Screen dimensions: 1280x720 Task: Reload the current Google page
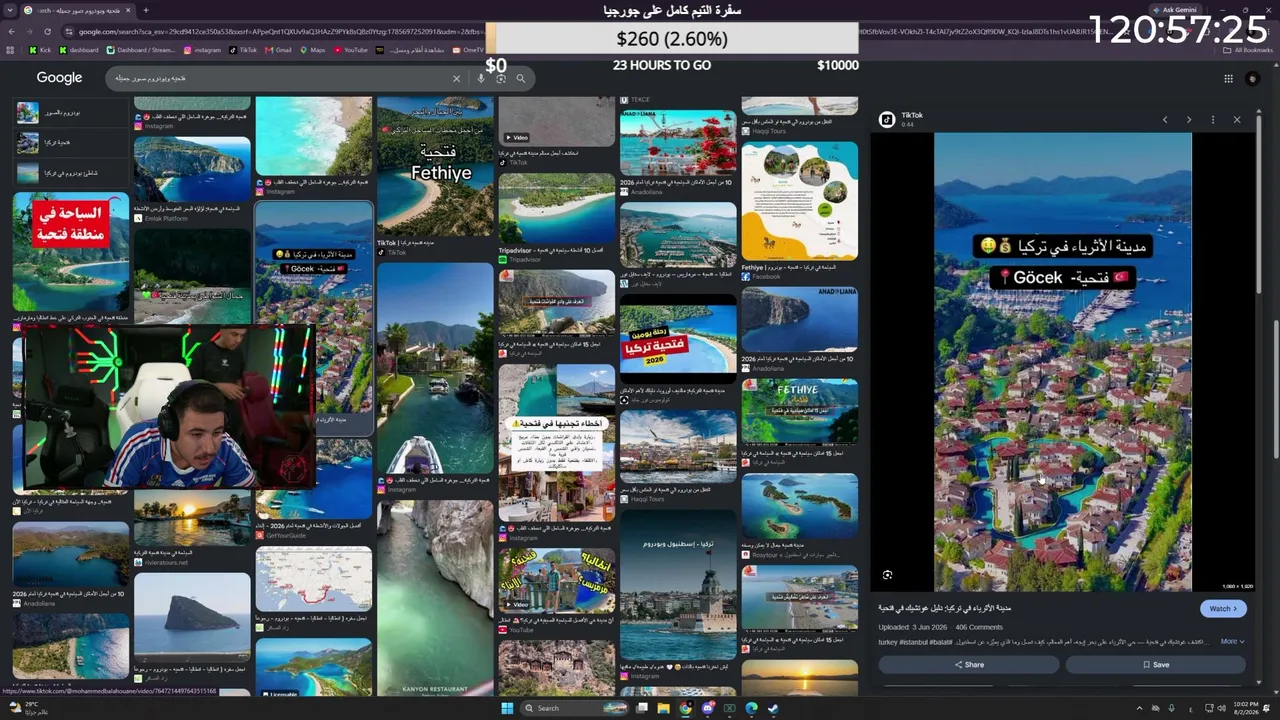coord(47,31)
